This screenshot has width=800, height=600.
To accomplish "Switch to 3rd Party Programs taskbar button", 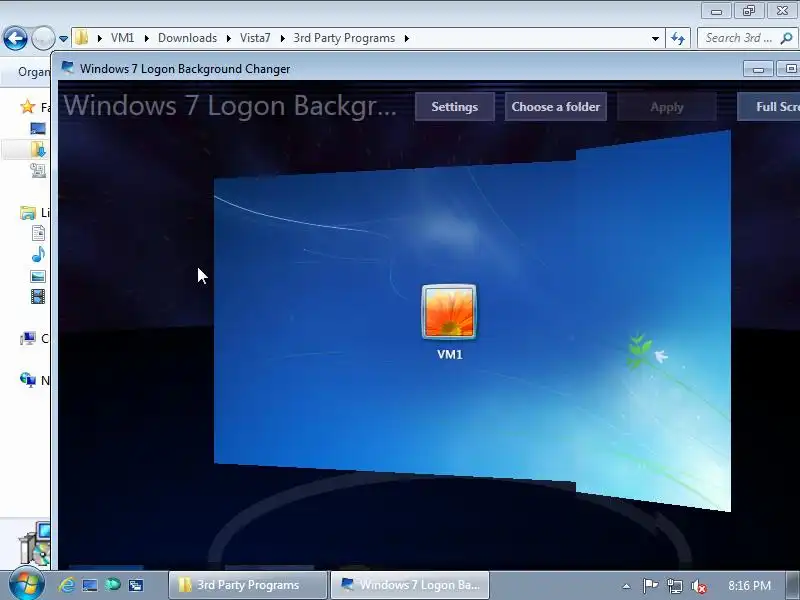I will click(247, 585).
